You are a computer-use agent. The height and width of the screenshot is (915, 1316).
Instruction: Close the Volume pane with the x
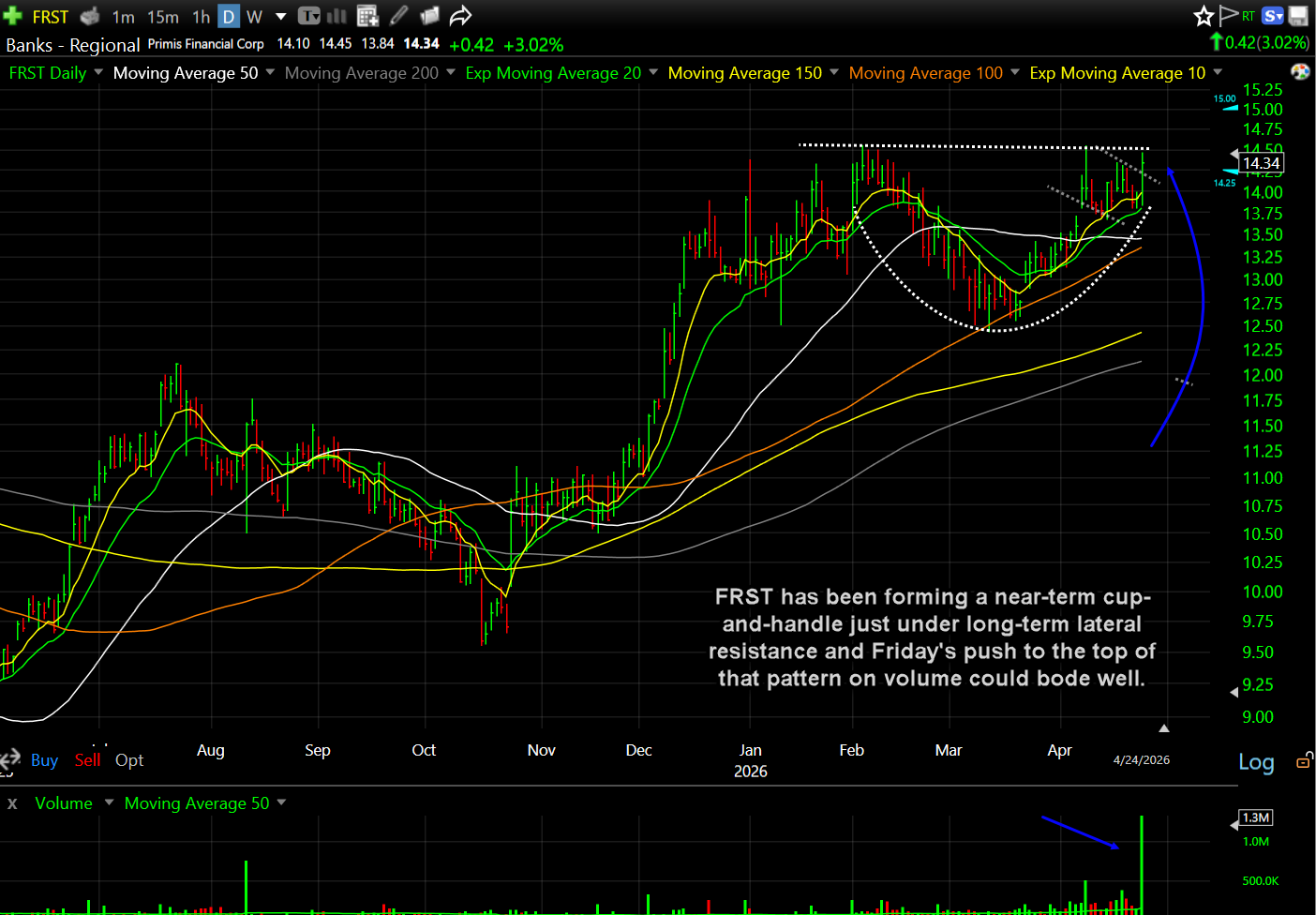click(12, 803)
